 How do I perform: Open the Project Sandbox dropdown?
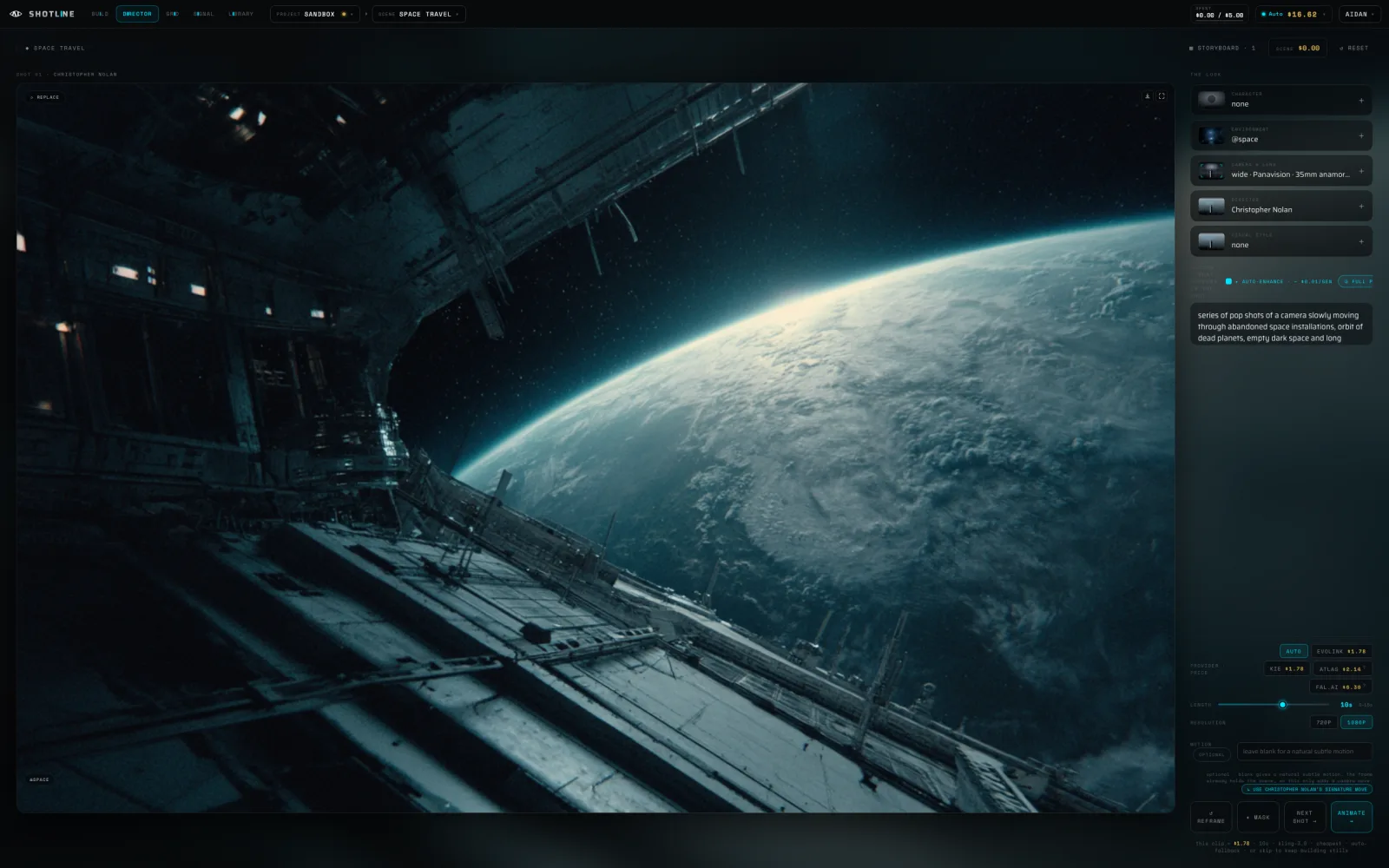(315, 14)
